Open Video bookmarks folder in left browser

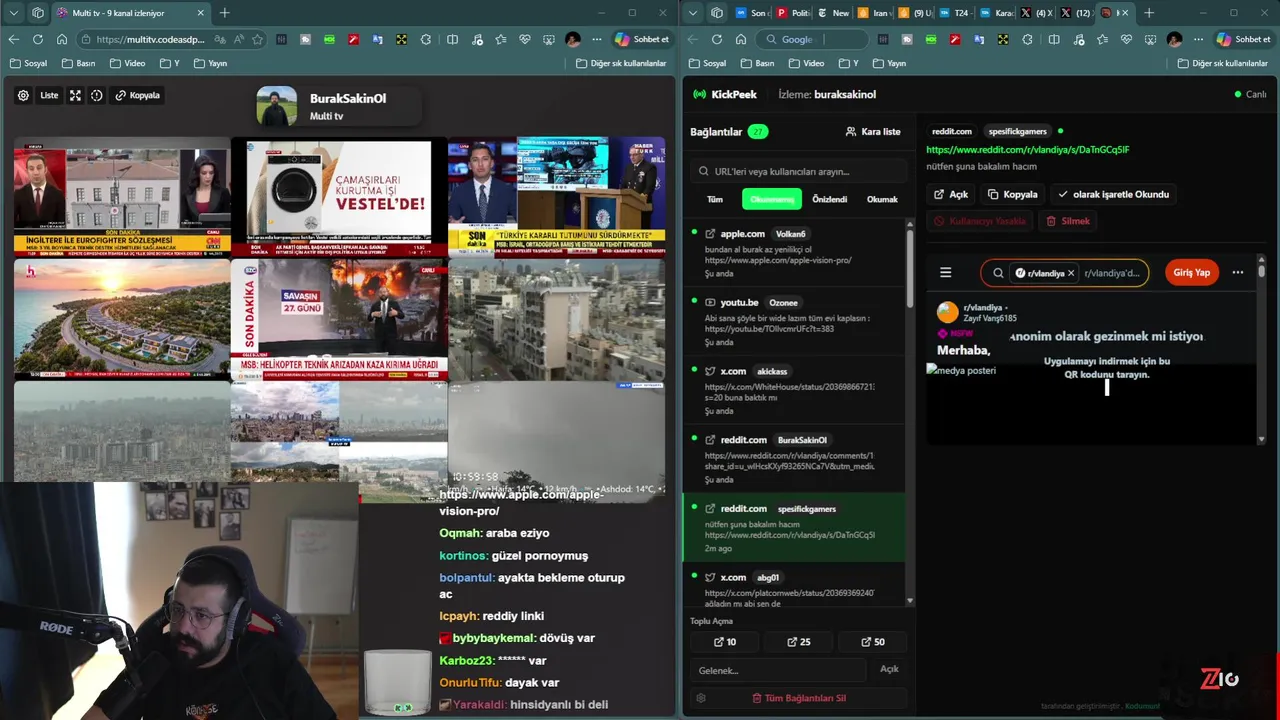[x=128, y=63]
